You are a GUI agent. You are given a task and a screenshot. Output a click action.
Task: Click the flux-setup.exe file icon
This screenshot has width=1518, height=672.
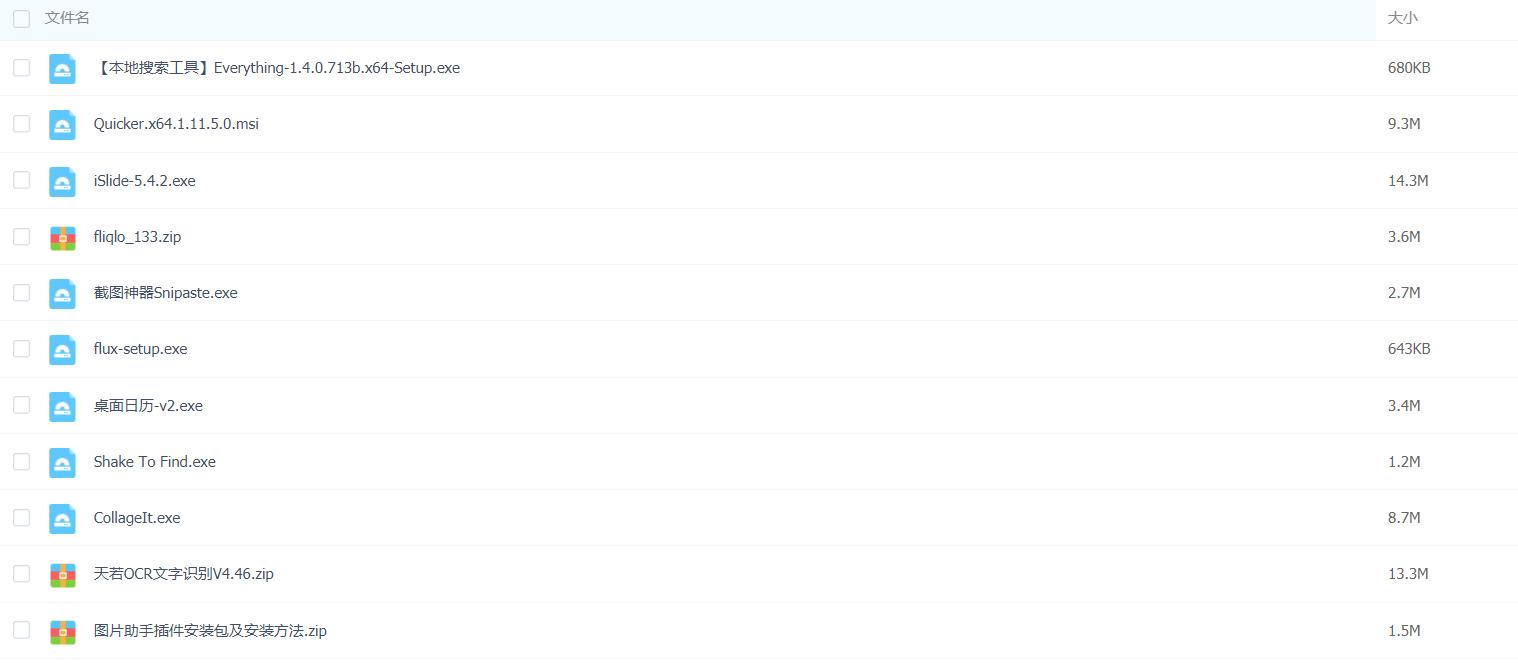point(62,349)
